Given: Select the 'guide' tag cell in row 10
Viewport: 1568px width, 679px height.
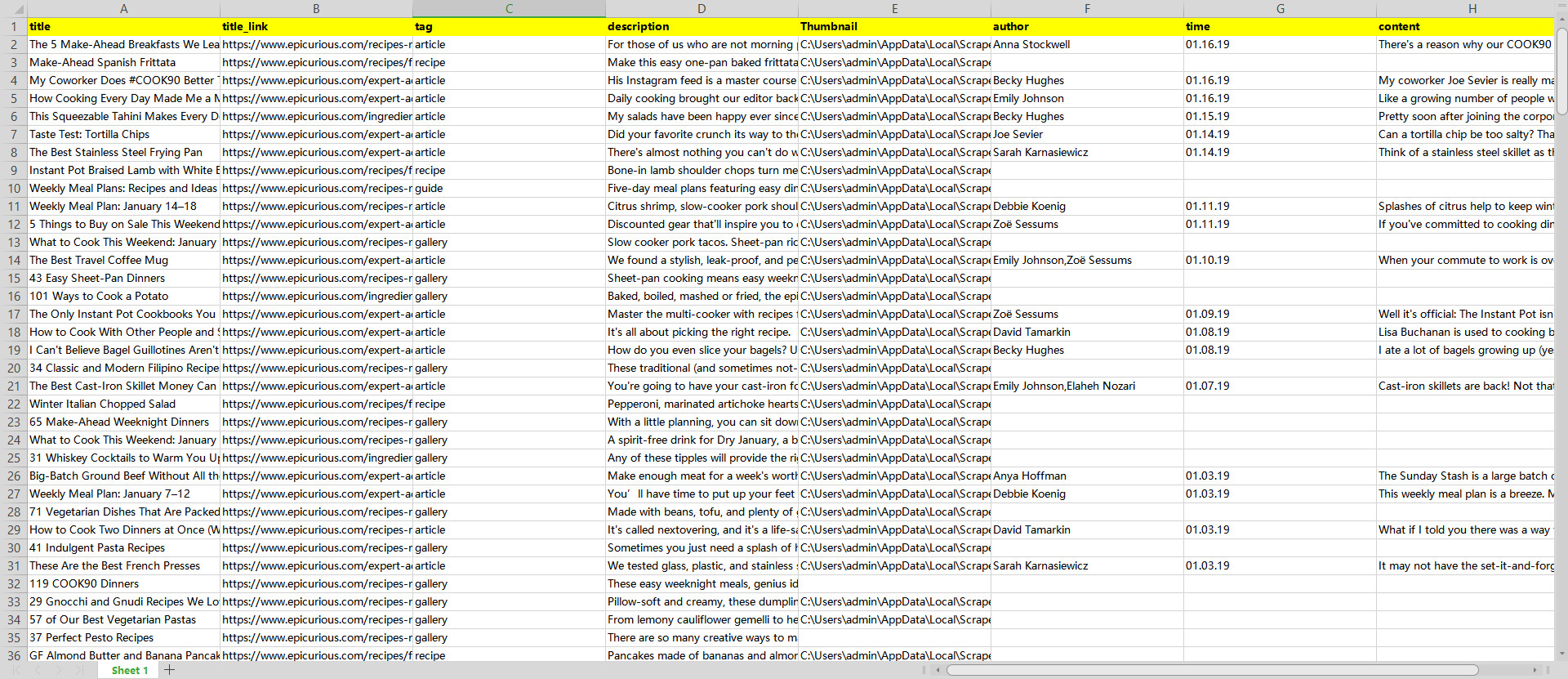Looking at the screenshot, I should pos(509,188).
